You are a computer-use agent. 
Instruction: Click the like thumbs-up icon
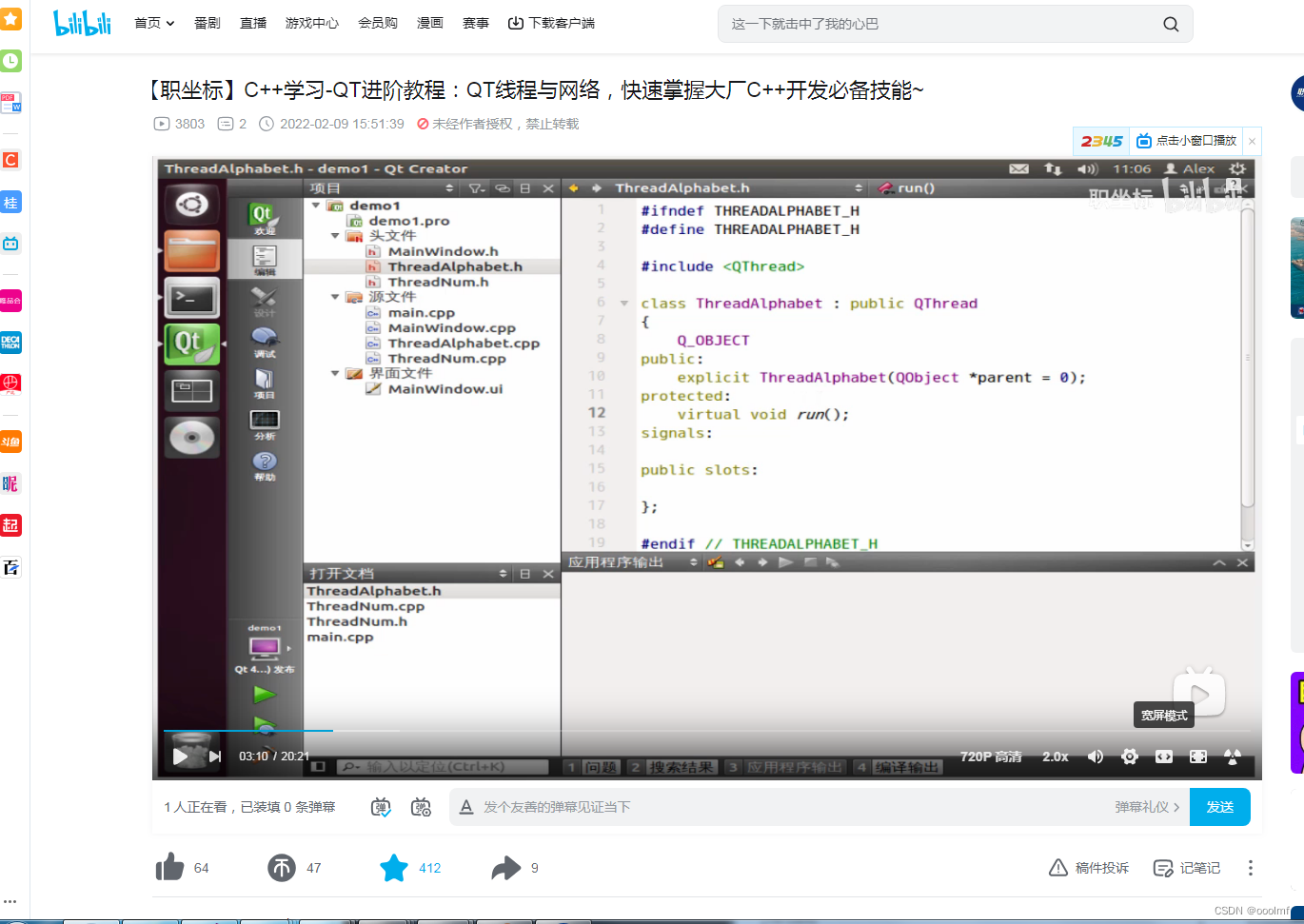169,867
